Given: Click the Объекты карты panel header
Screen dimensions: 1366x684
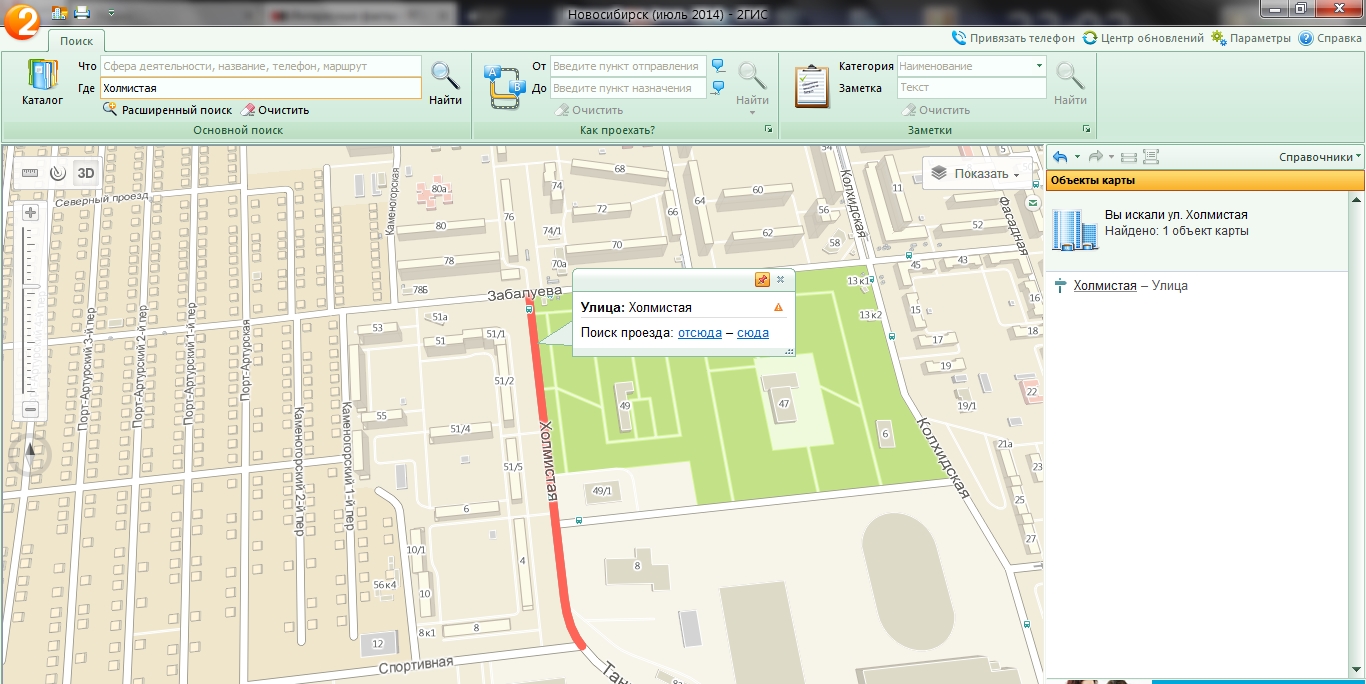Looking at the screenshot, I should coord(1205,181).
